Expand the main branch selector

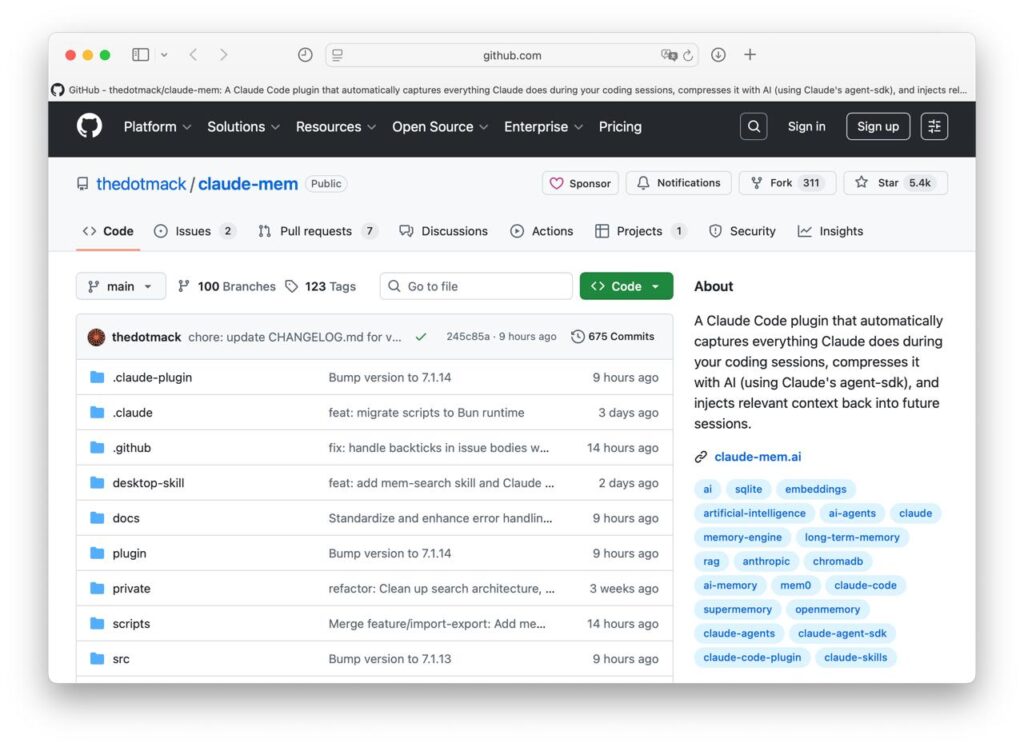(x=120, y=286)
